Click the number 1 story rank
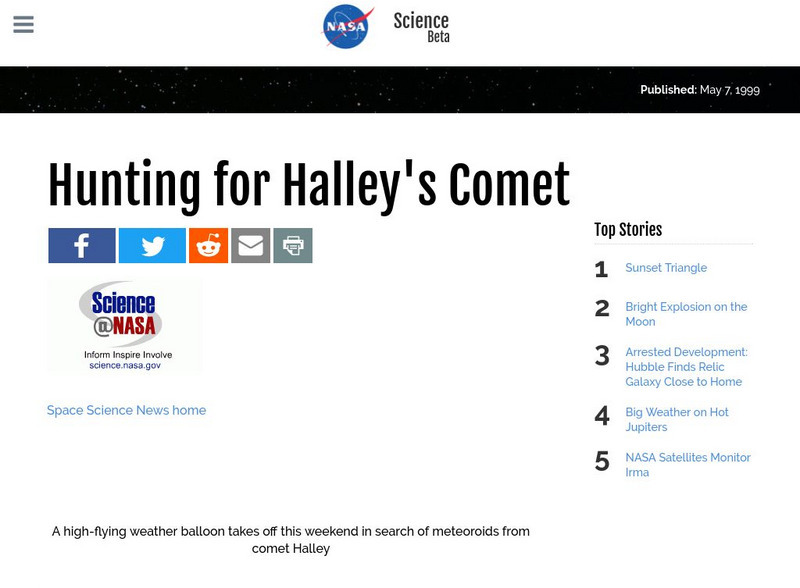The image size is (800, 588). 601,270
